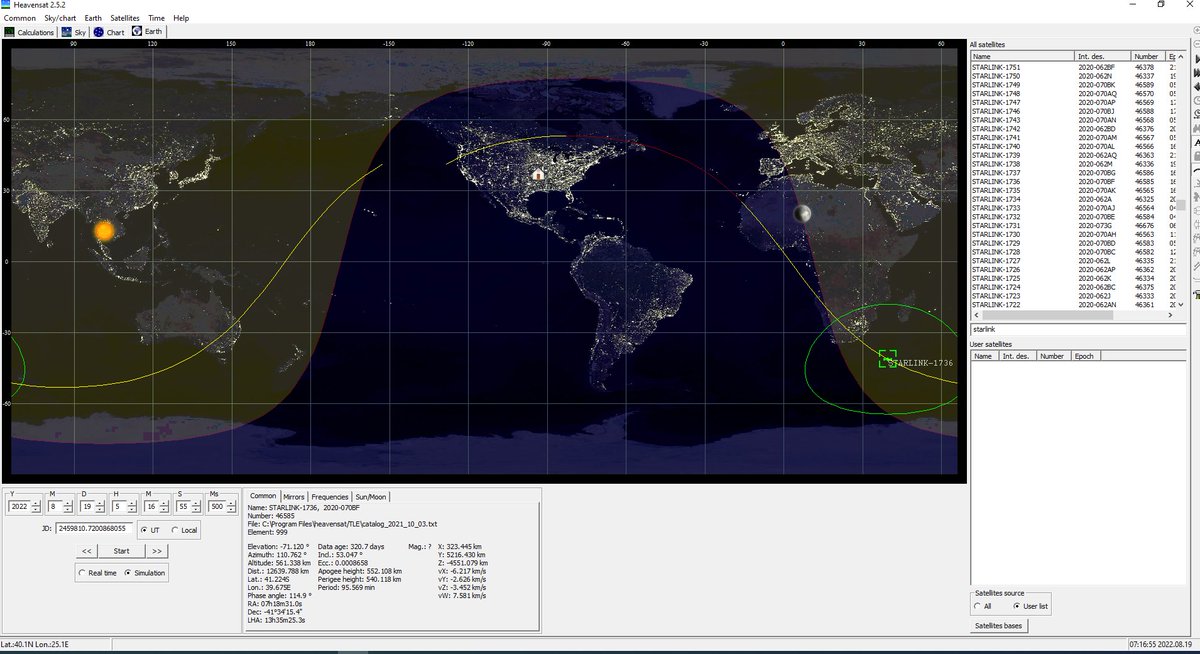
Task: Click the home observer location icon
Action: click(x=538, y=174)
